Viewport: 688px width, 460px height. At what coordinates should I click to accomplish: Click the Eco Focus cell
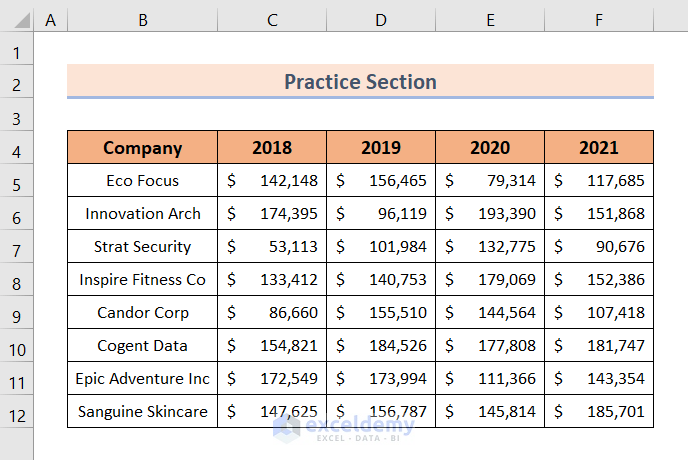click(x=142, y=181)
